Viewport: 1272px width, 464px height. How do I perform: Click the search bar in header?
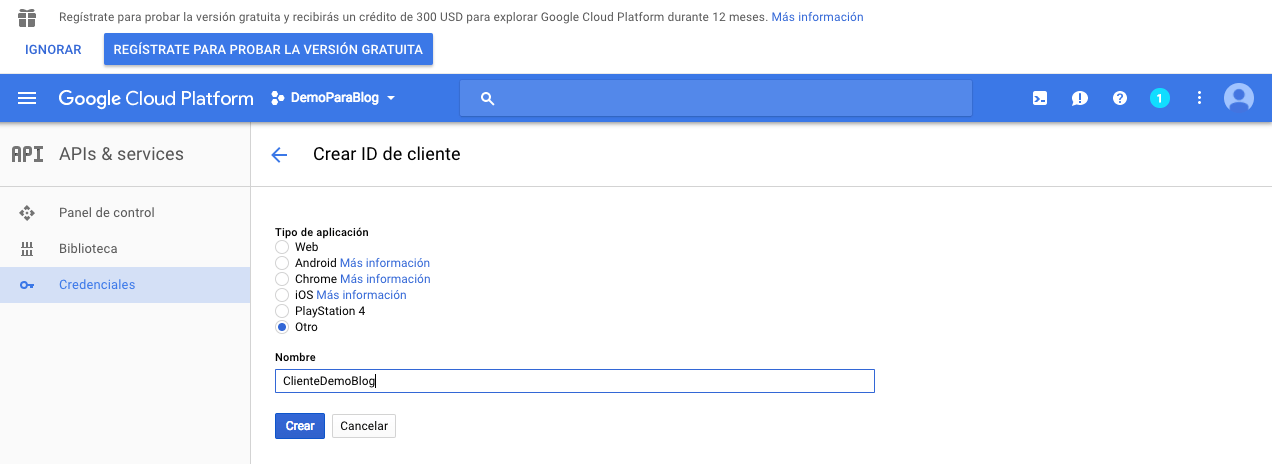click(x=715, y=98)
